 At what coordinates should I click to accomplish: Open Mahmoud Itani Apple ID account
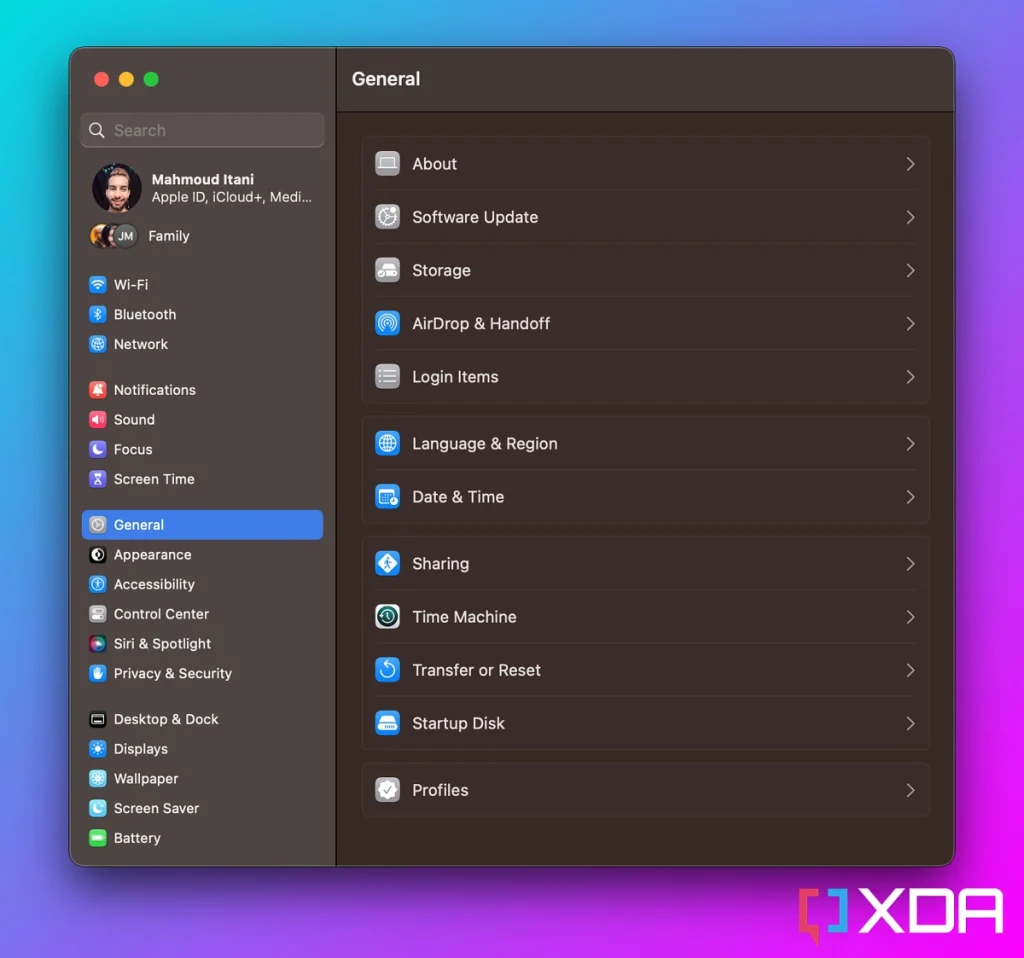coord(202,188)
